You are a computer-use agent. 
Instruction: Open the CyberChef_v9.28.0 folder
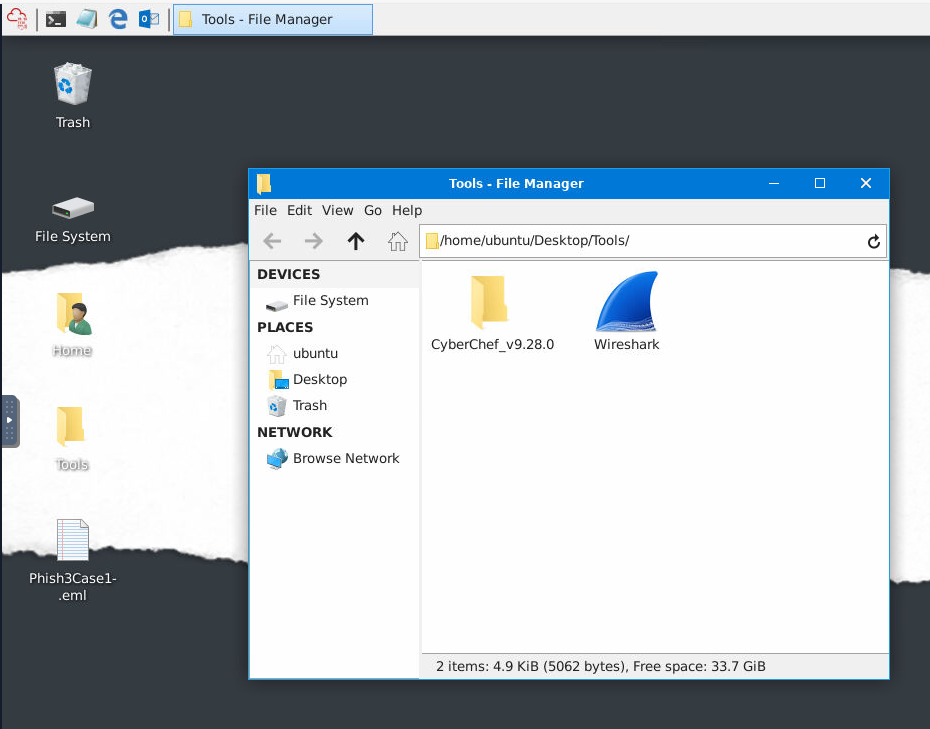tap(490, 303)
